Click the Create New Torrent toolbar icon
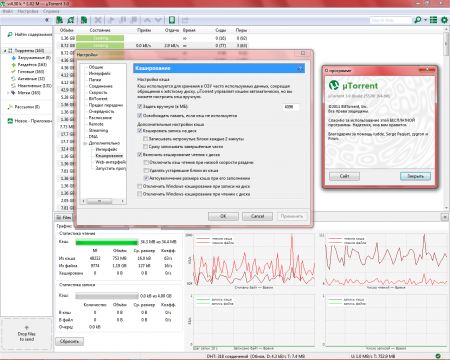The image size is (450, 360). click(84, 20)
